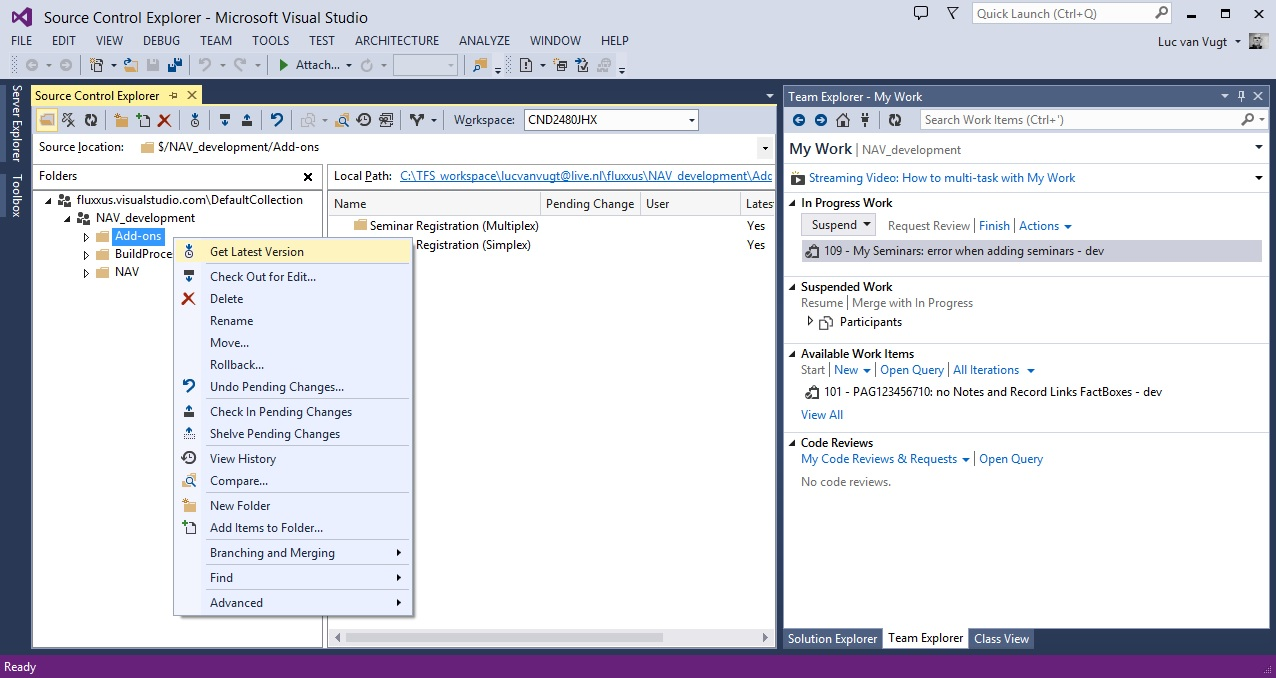Collapse the In Progress Work section

[793, 203]
